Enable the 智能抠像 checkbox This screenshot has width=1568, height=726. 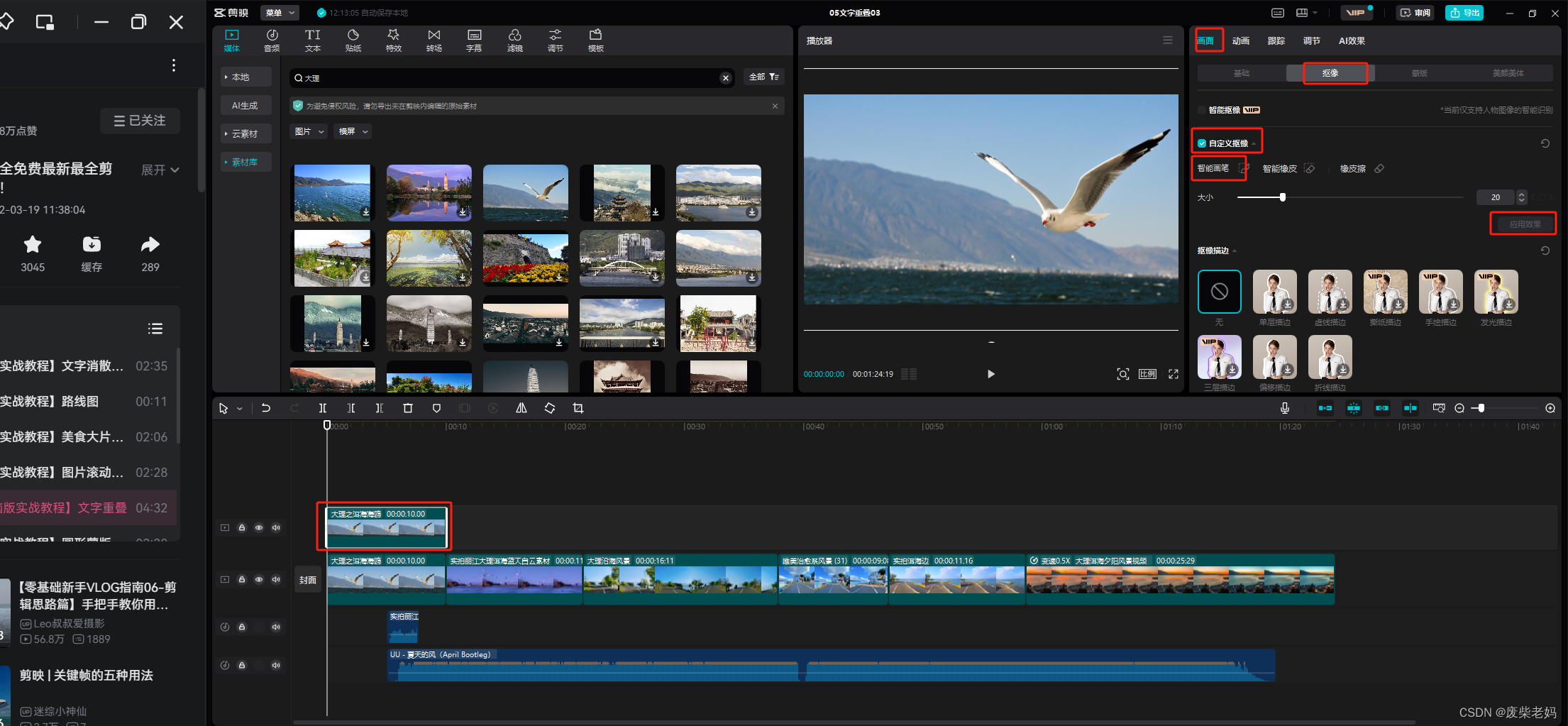[x=1202, y=110]
